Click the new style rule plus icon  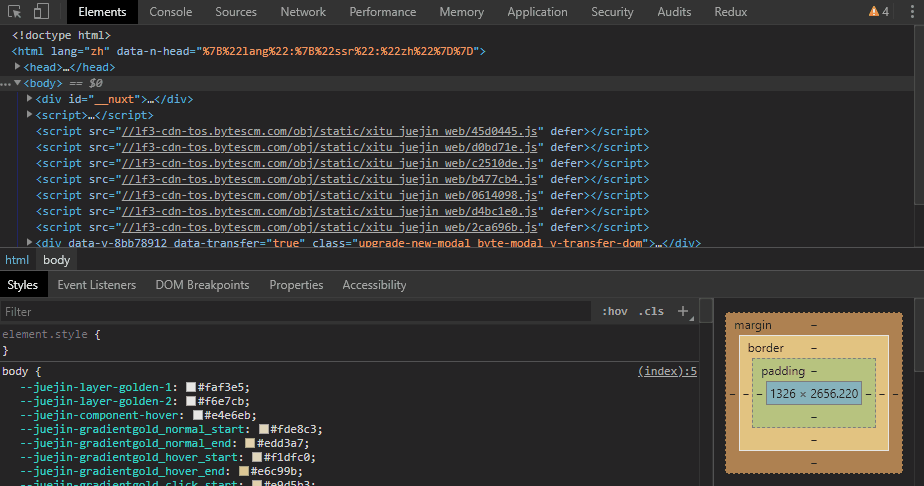683,311
